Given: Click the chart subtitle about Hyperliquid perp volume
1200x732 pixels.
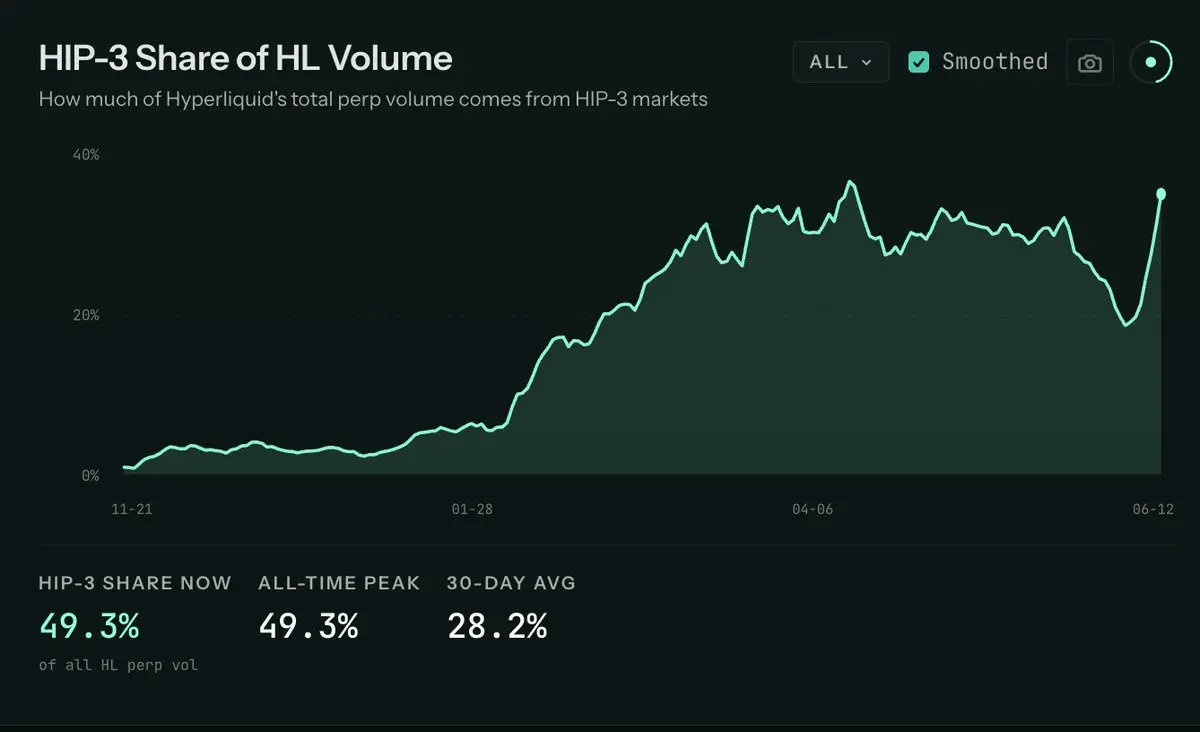Looking at the screenshot, I should 373,100.
